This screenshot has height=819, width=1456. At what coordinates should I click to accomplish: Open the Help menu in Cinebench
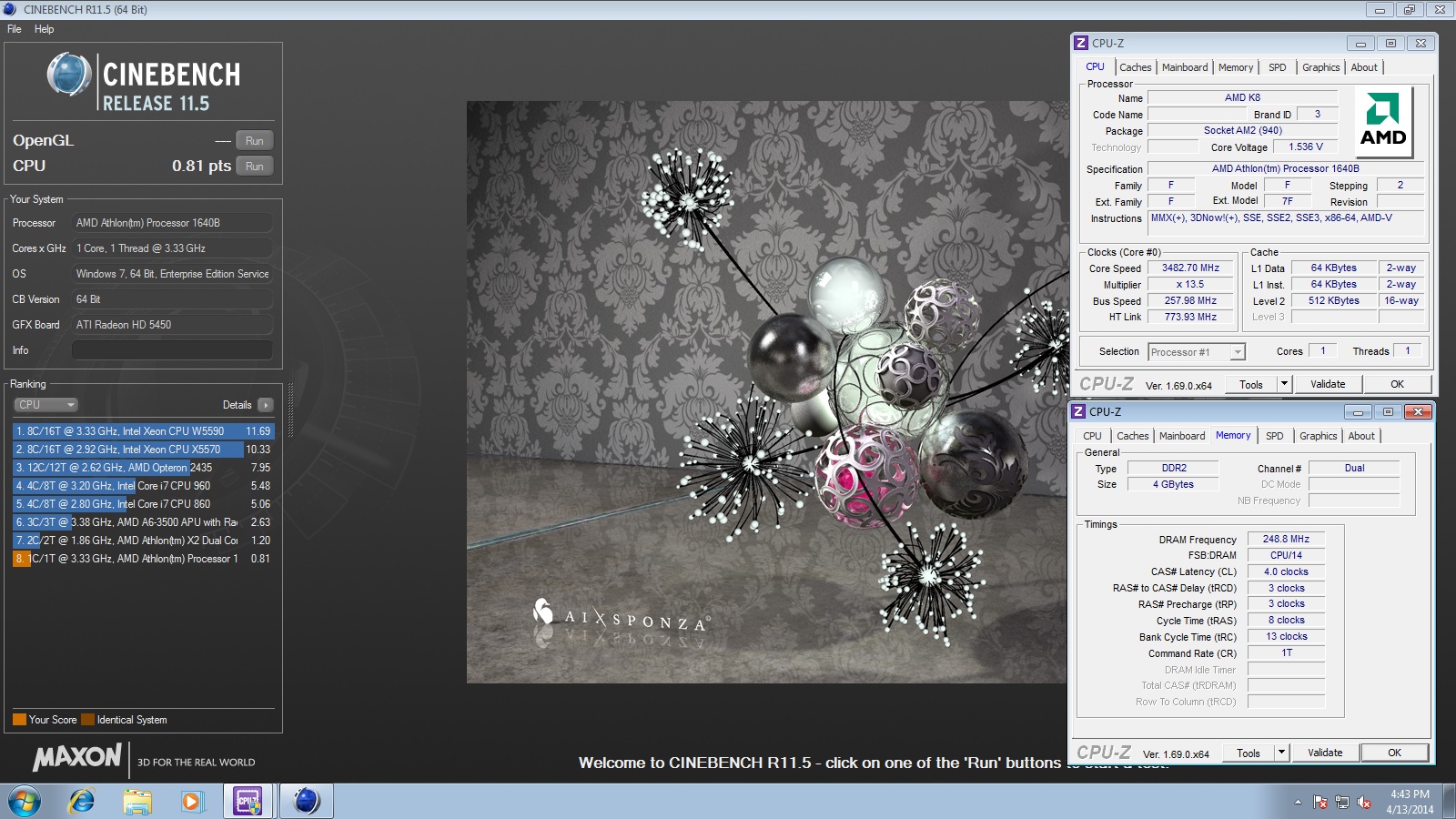44,29
